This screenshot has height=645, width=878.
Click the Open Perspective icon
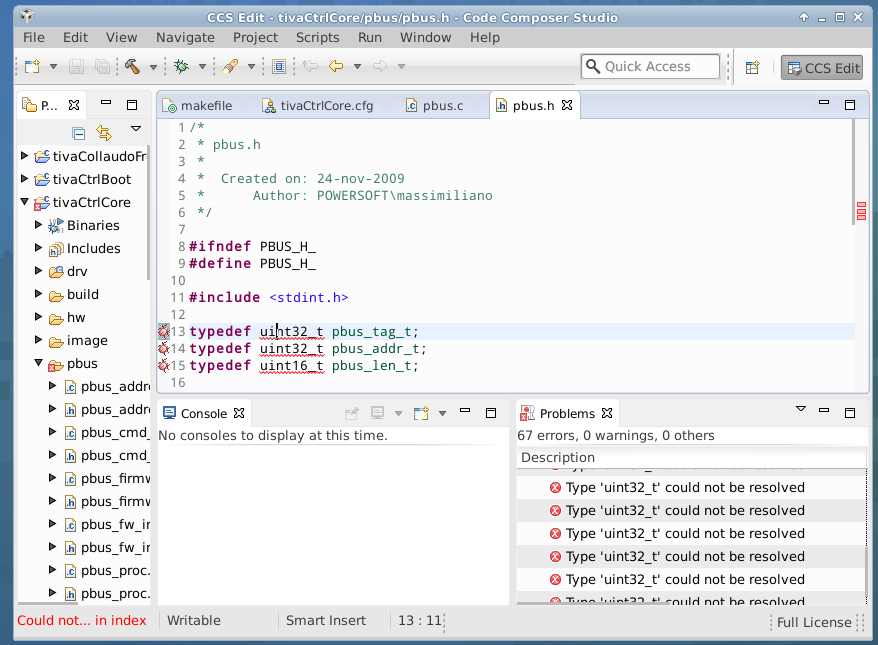[752, 68]
